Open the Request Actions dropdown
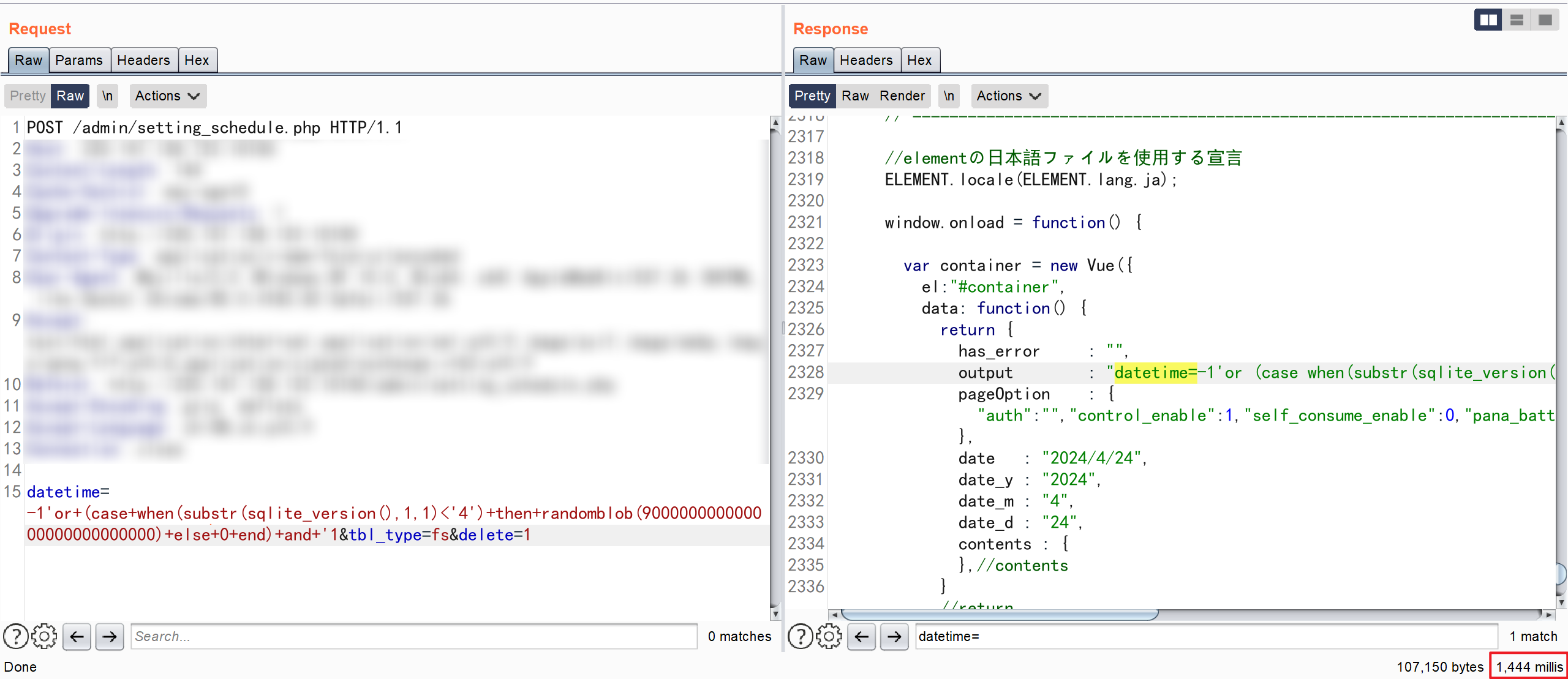 (168, 96)
